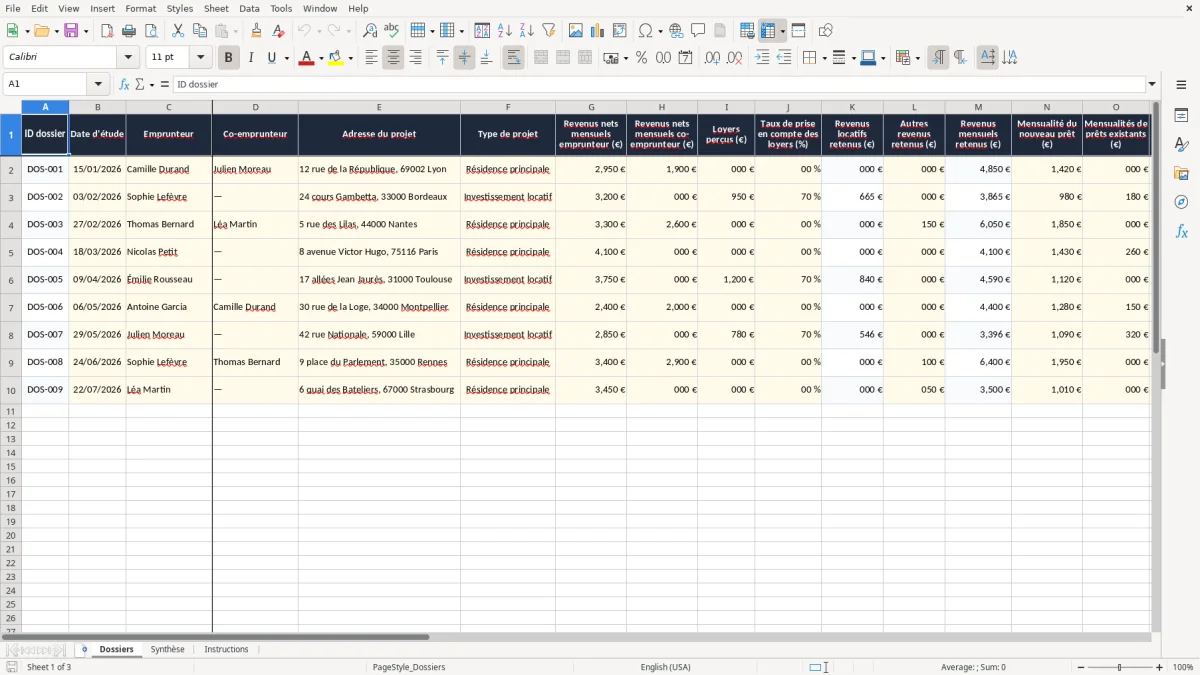Image resolution: width=1200 pixels, height=675 pixels.
Task: Insert a hyperlink
Action: [x=676, y=31]
